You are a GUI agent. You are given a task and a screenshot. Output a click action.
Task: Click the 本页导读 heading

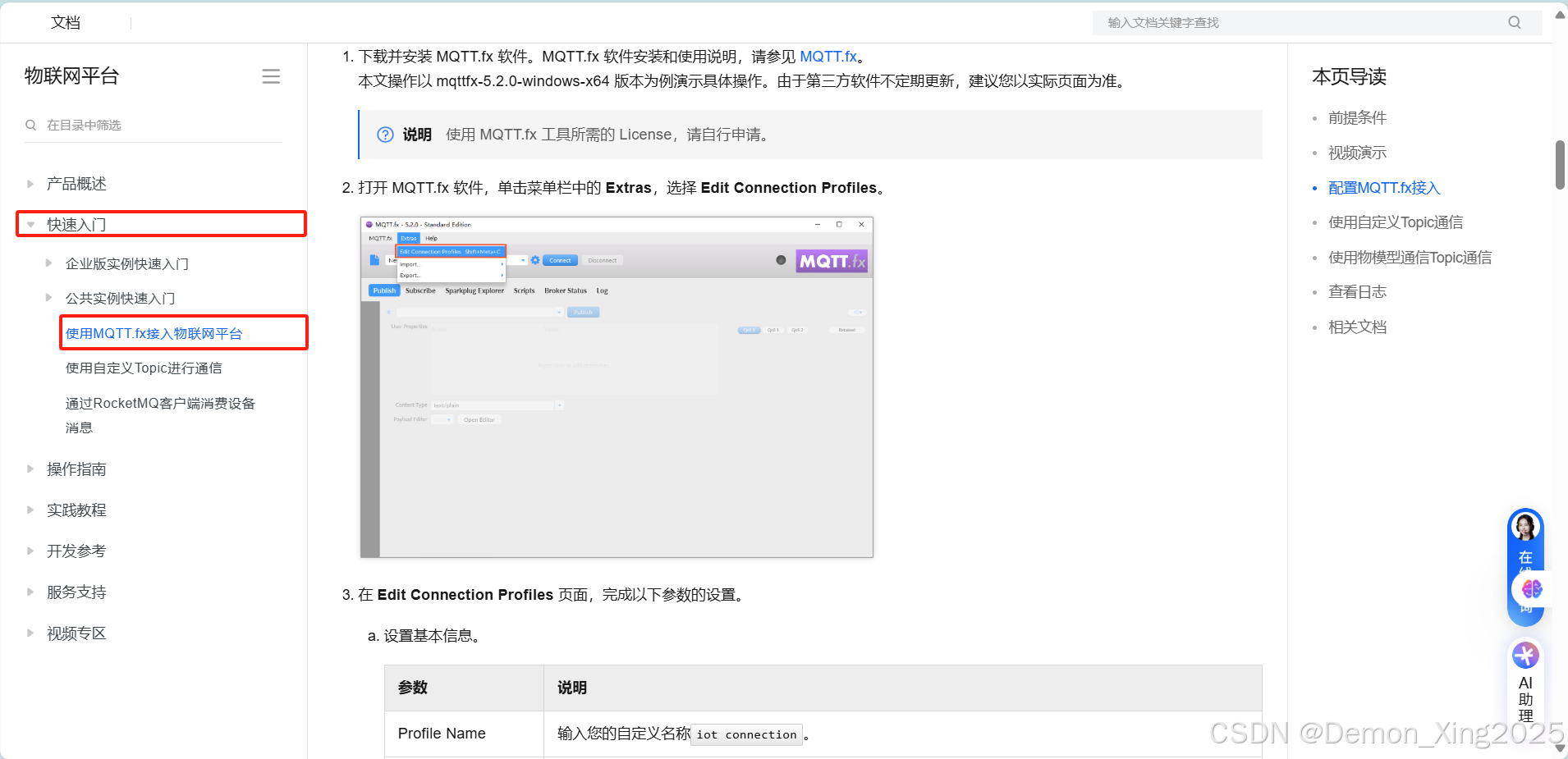pos(1349,76)
